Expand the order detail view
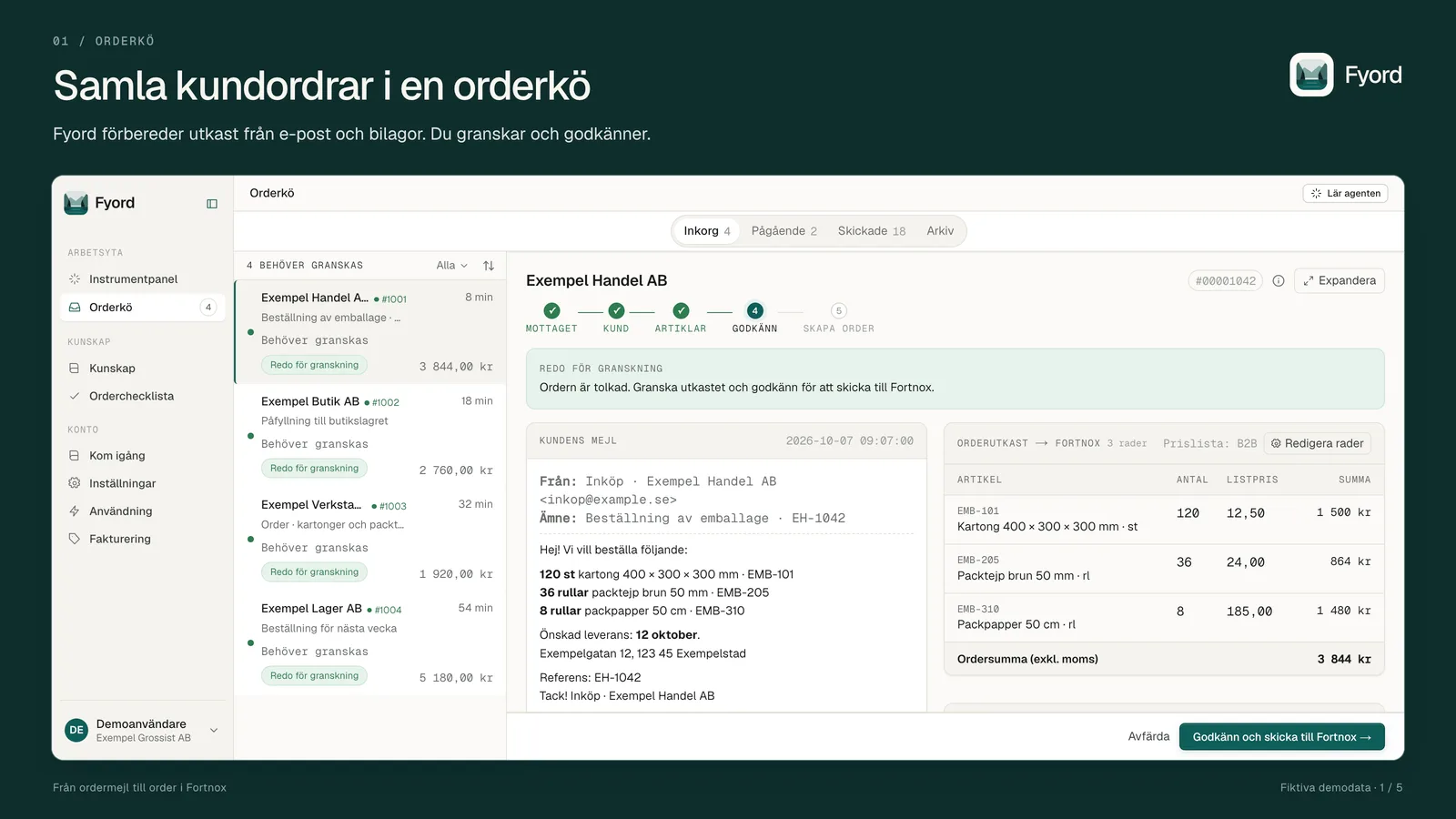This screenshot has height=819, width=1456. (x=1340, y=281)
